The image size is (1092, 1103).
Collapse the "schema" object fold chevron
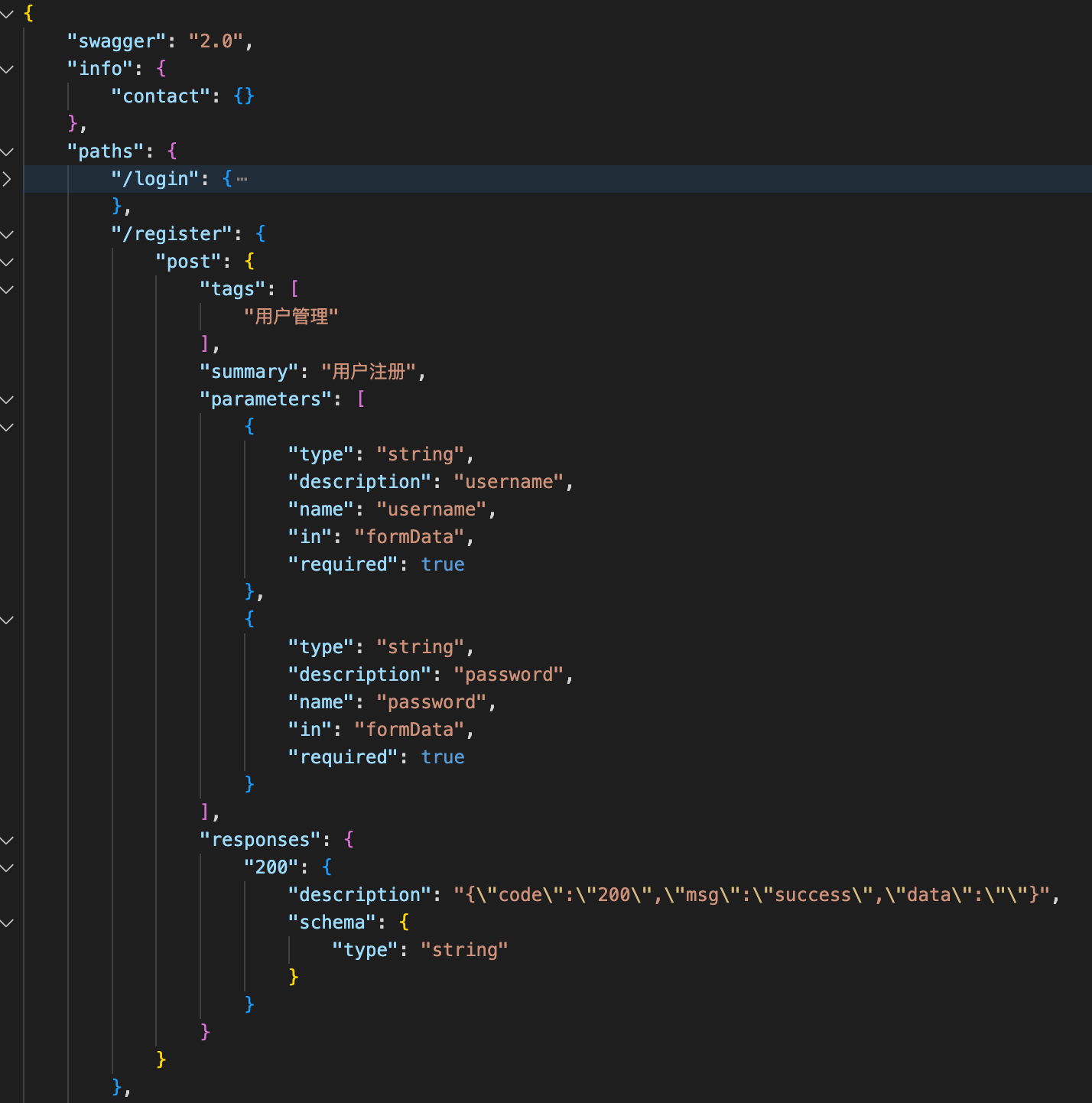point(7,922)
